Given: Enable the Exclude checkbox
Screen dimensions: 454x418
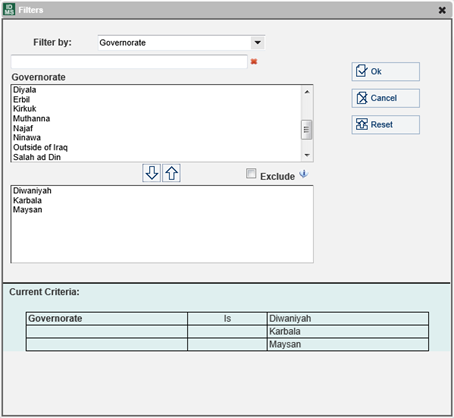Looking at the screenshot, I should coord(251,173).
